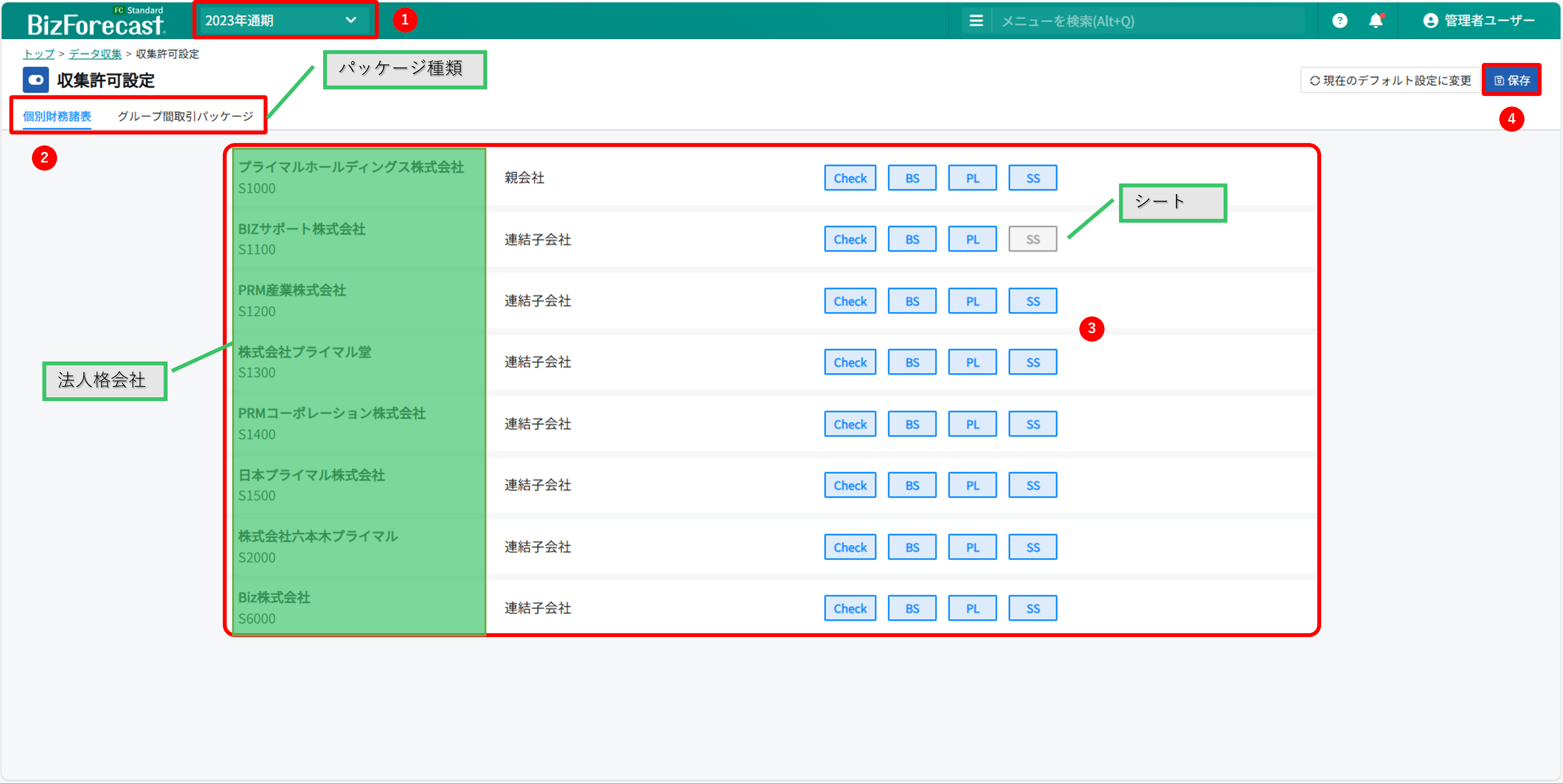Toggle the PL sheet for Biz株式会社
This screenshot has width=1563, height=784.
(972, 608)
